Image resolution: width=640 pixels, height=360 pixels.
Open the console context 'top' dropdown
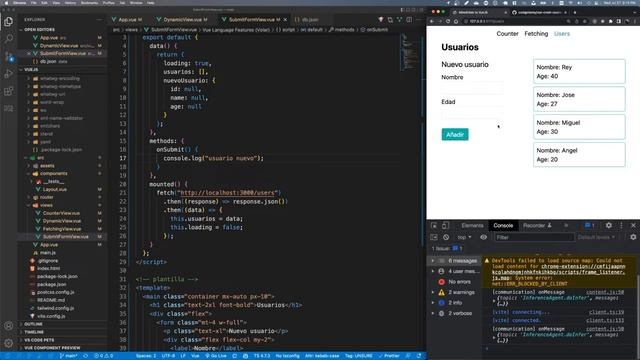464,237
